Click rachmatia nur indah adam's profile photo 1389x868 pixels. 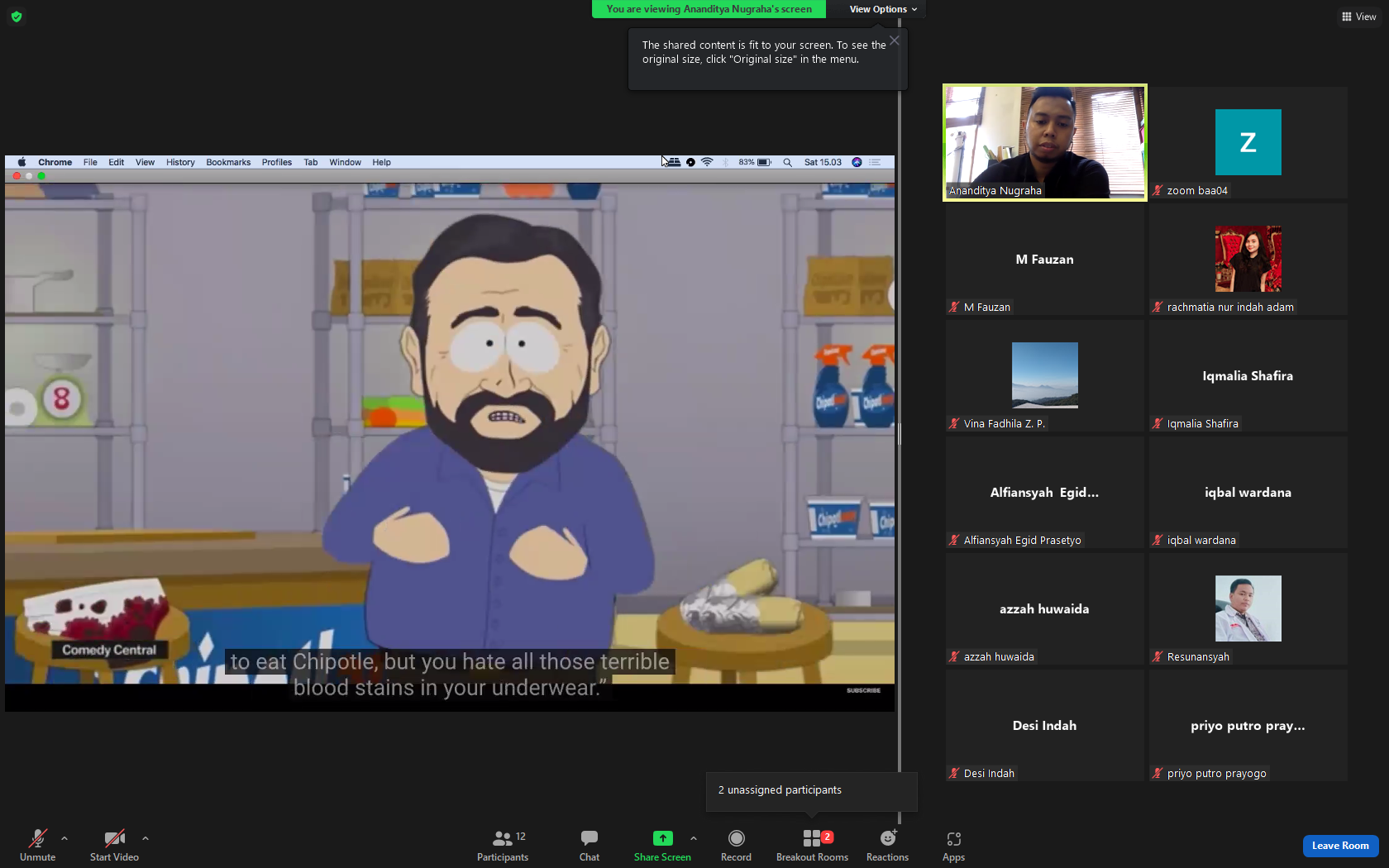[1248, 259]
